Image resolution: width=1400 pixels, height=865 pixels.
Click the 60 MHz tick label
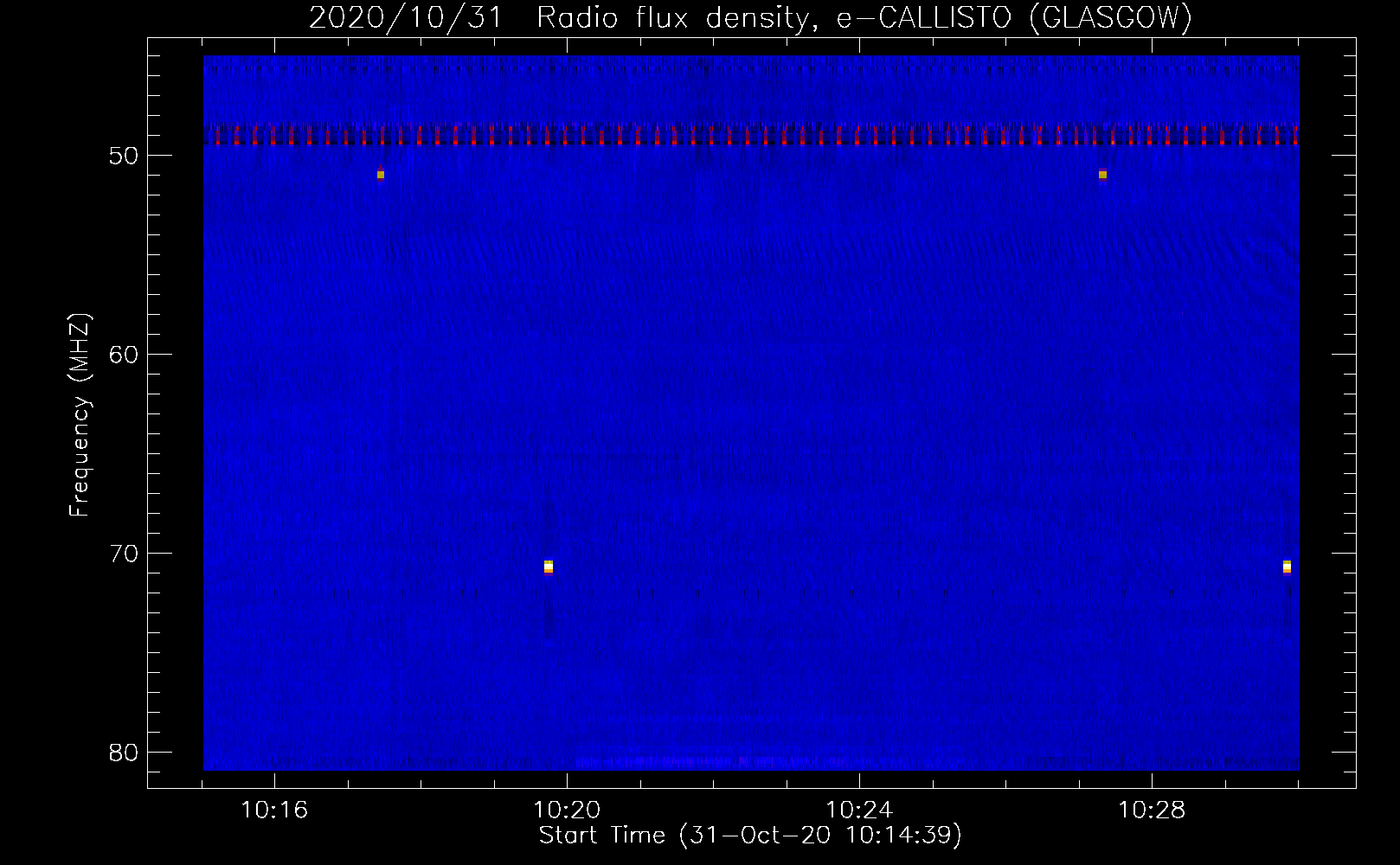124,355
